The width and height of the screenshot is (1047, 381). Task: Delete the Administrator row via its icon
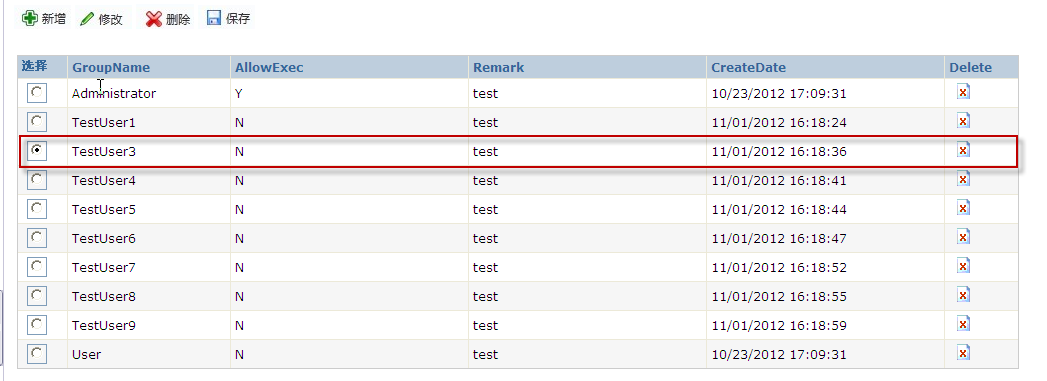click(963, 91)
